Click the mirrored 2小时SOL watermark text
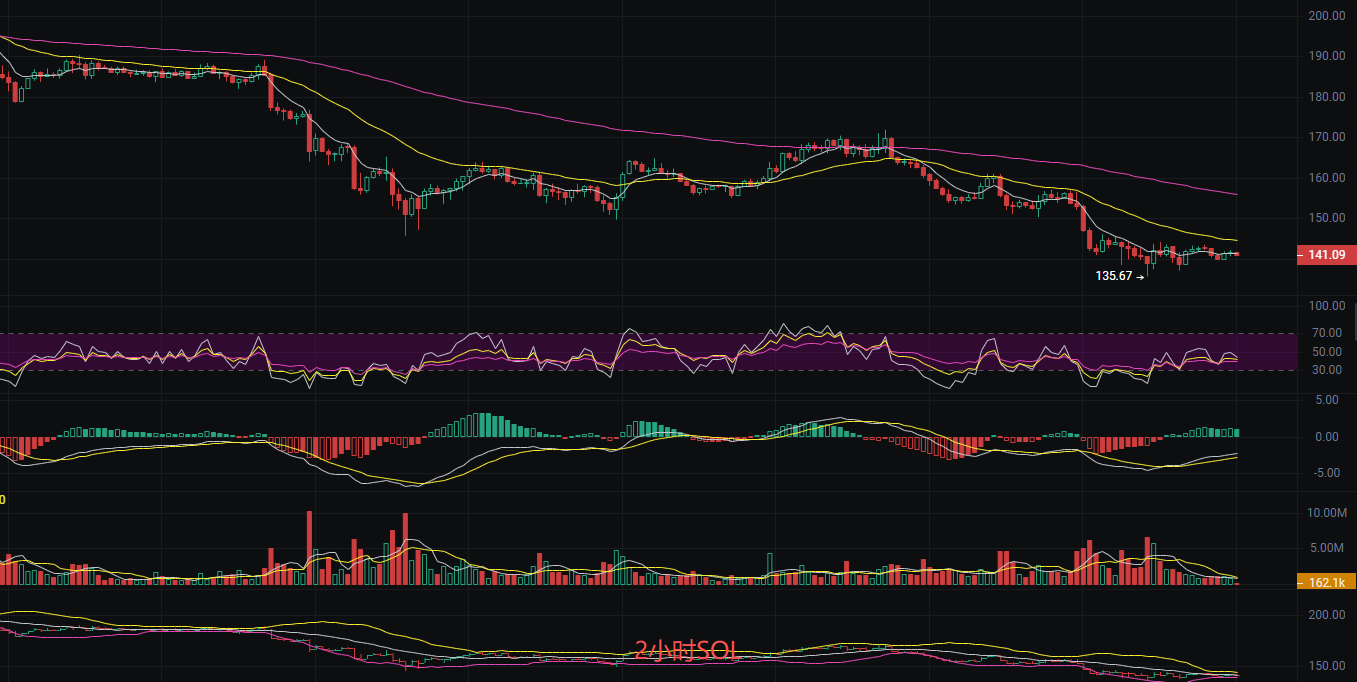This screenshot has width=1357, height=682. [685, 651]
